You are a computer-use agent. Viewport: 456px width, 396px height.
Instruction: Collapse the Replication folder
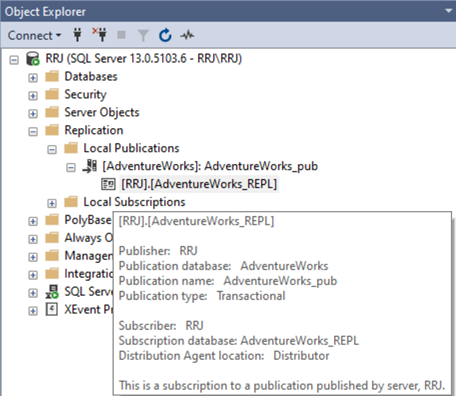click(x=33, y=132)
